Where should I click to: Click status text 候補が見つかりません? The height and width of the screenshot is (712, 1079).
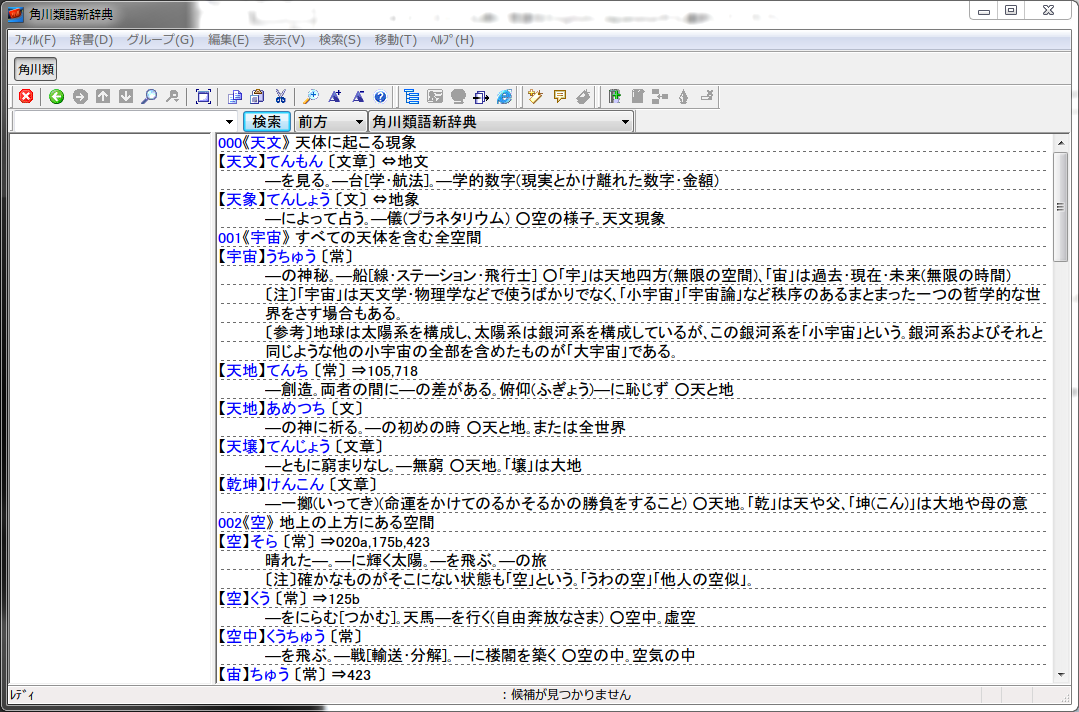coord(571,695)
